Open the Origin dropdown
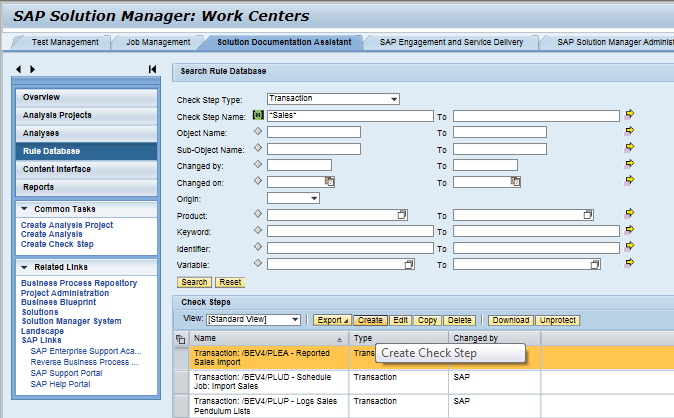Screen dimensions: 674x418 [314, 198]
